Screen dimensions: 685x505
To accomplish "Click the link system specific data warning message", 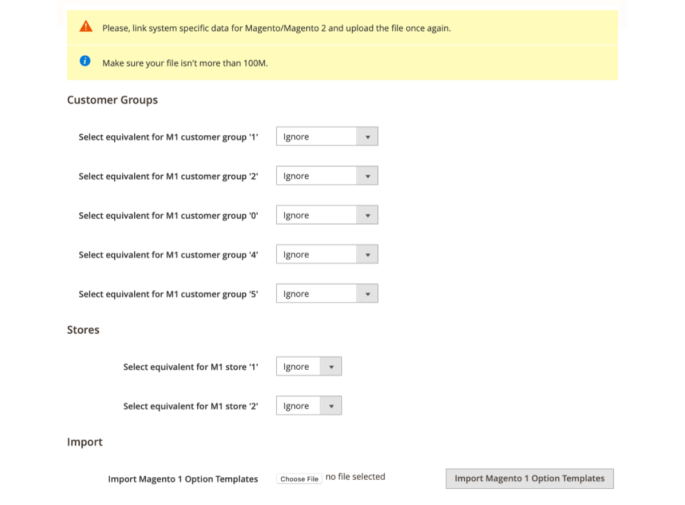I will (x=276, y=28).
